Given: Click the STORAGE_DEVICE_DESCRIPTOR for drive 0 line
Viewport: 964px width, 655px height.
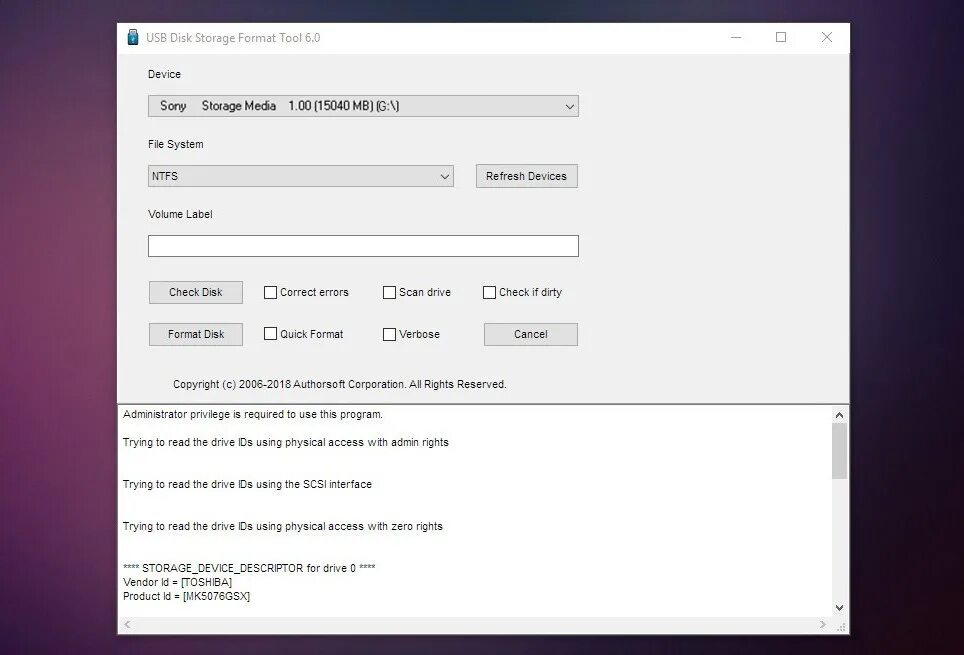Looking at the screenshot, I should coord(249,568).
